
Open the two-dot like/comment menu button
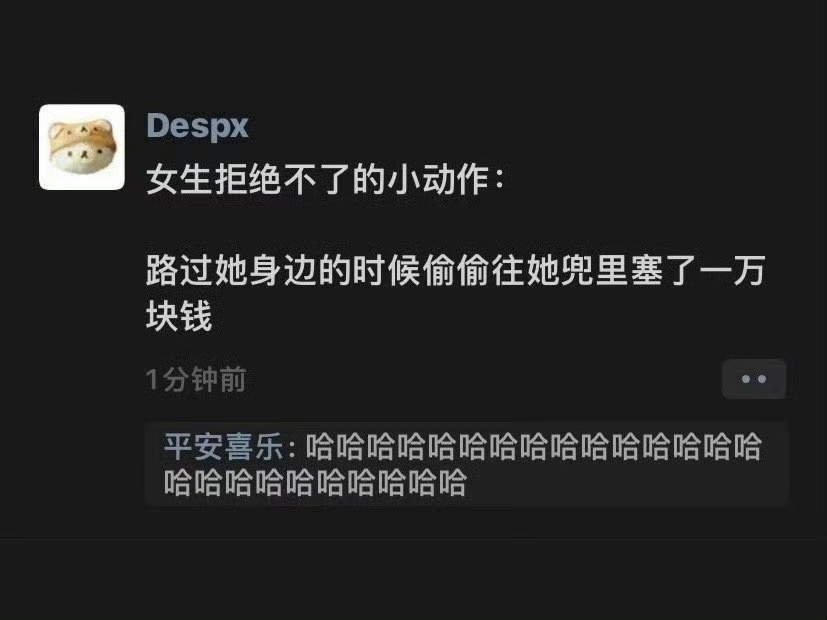click(x=754, y=379)
